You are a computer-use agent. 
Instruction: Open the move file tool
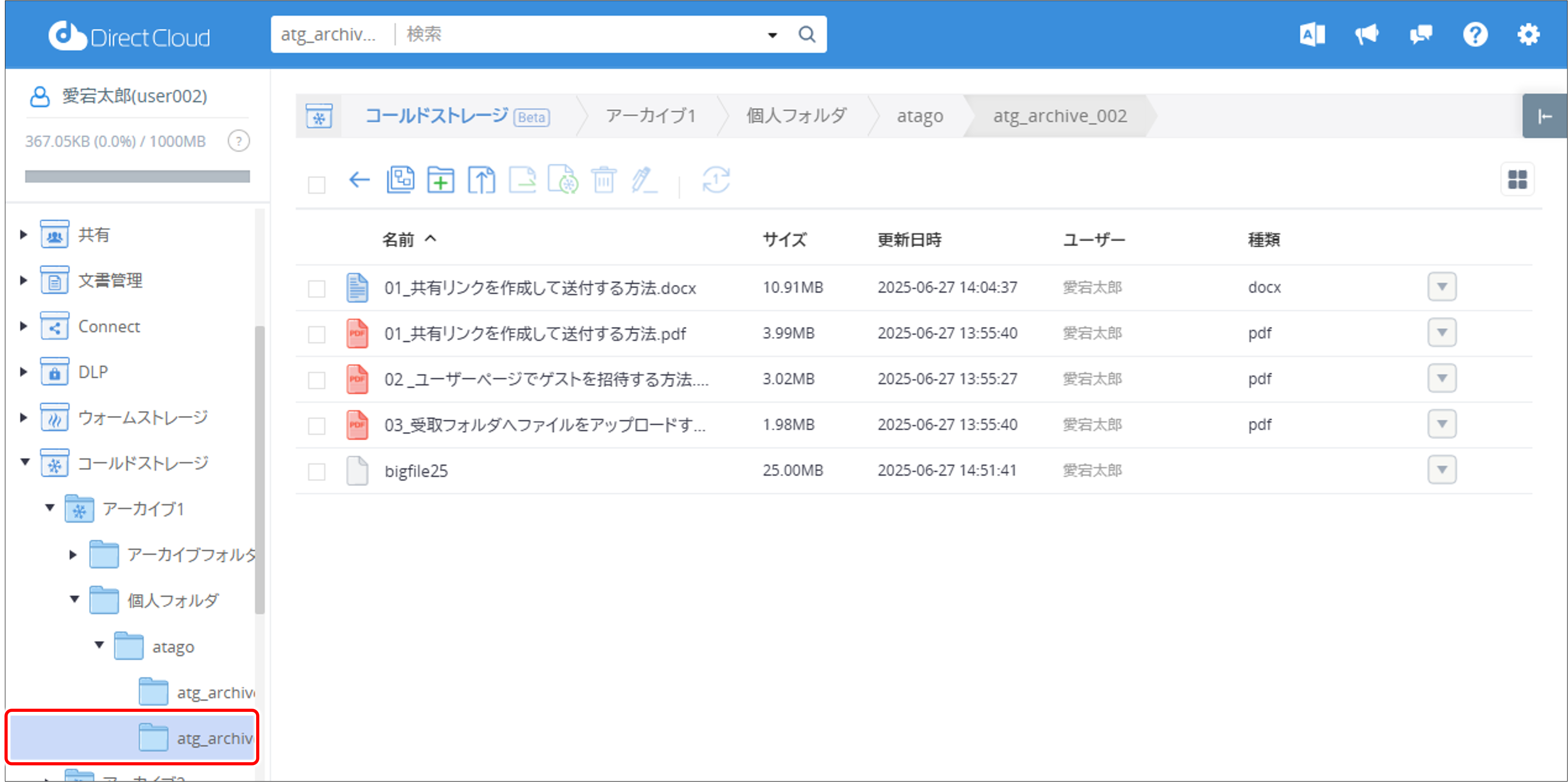point(522,180)
